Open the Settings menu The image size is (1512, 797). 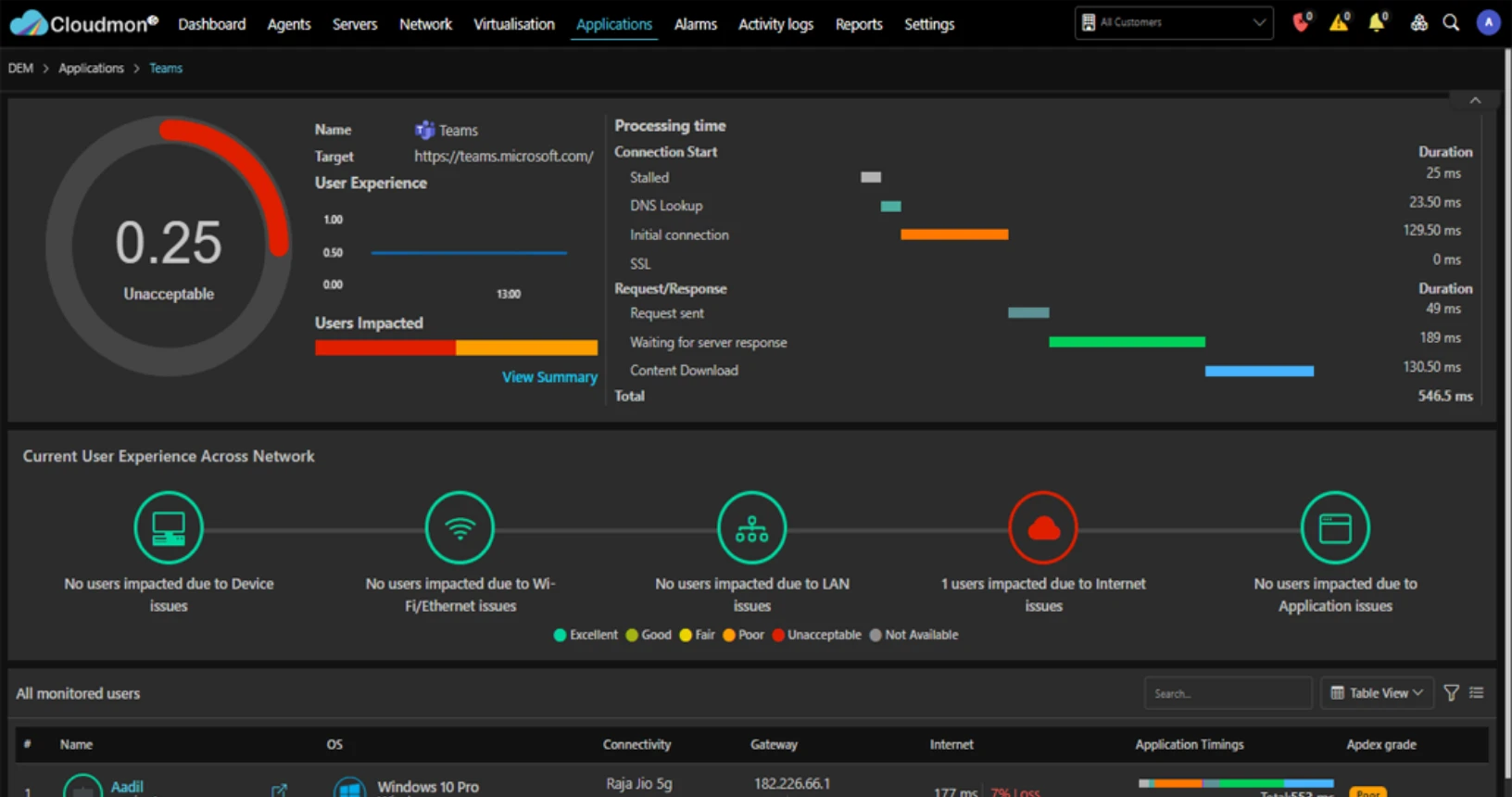929,24
